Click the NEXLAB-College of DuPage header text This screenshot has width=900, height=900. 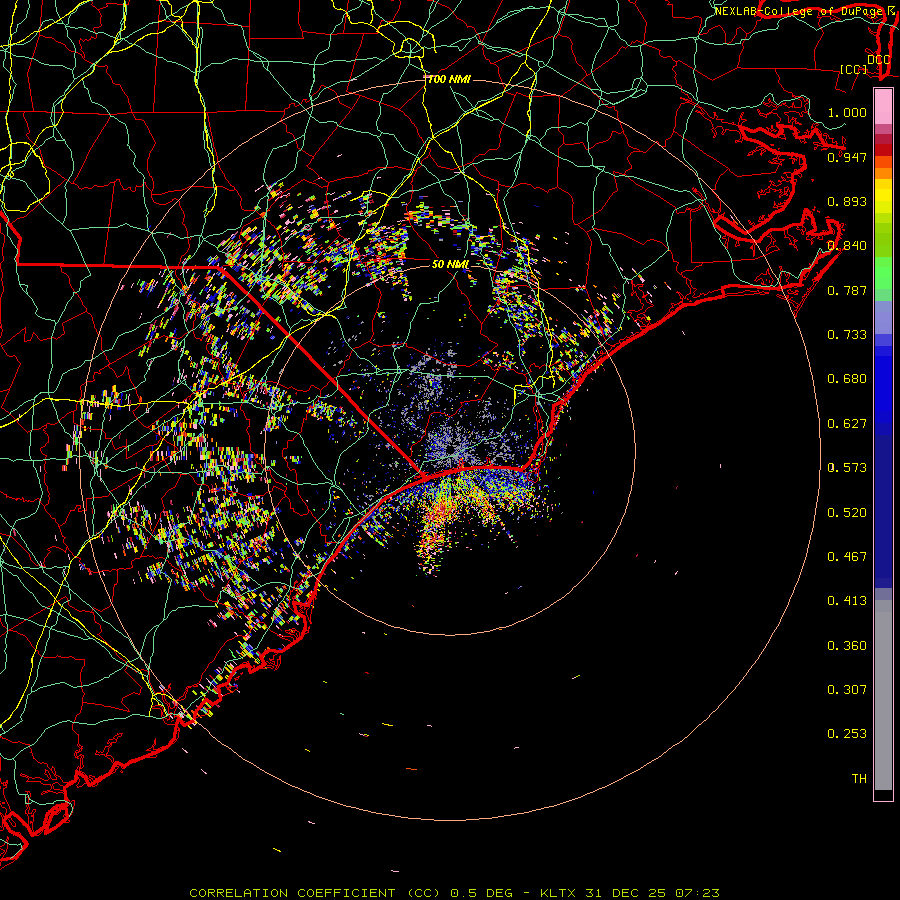pyautogui.click(x=801, y=11)
